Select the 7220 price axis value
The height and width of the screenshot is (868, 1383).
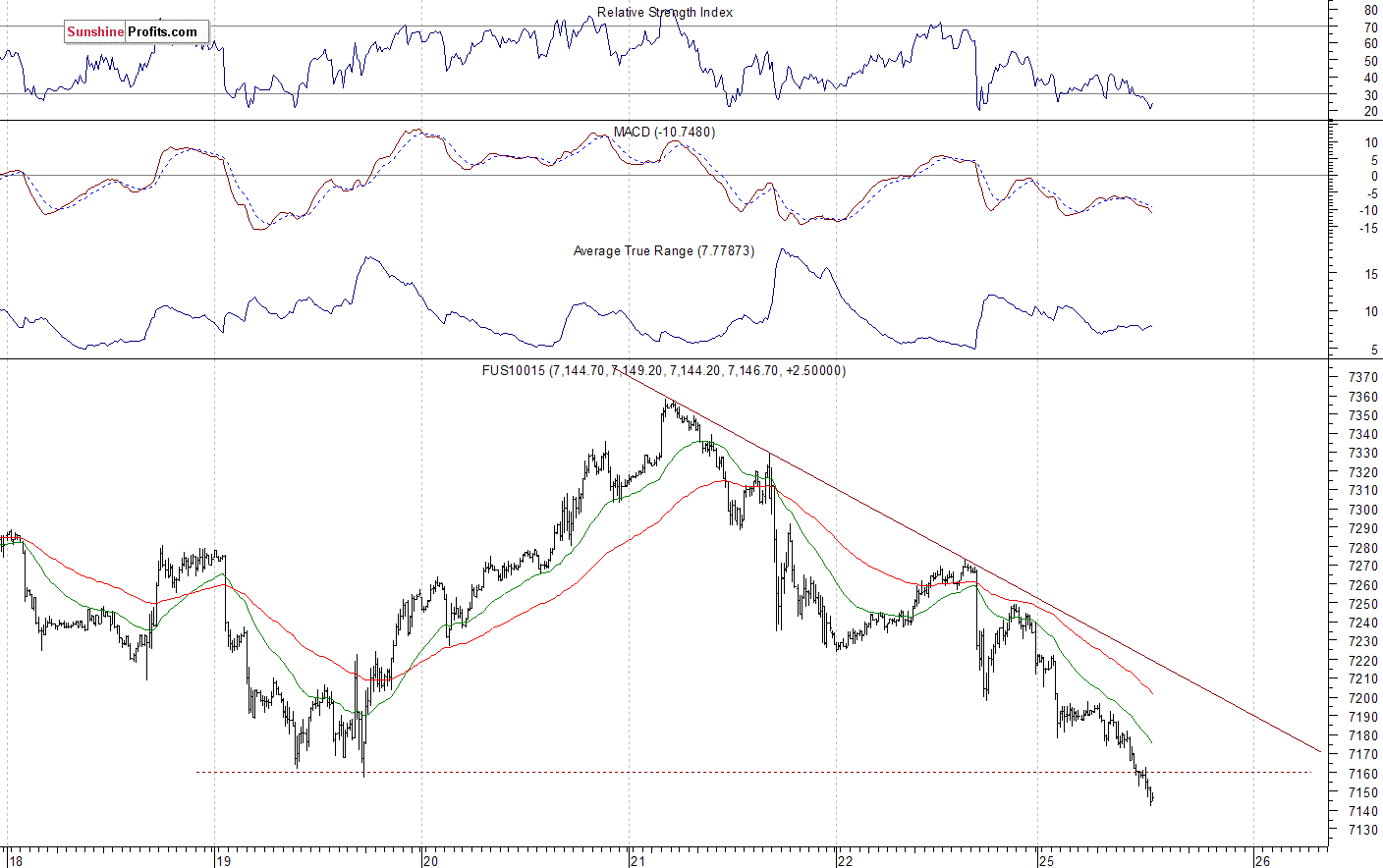click(x=1362, y=661)
